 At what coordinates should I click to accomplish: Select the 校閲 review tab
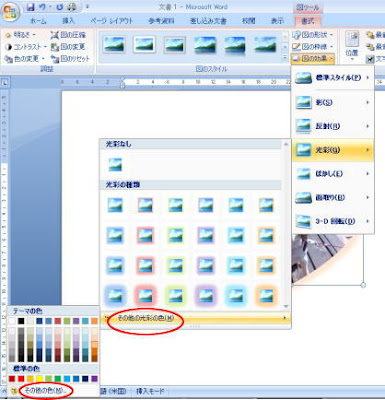tap(249, 21)
